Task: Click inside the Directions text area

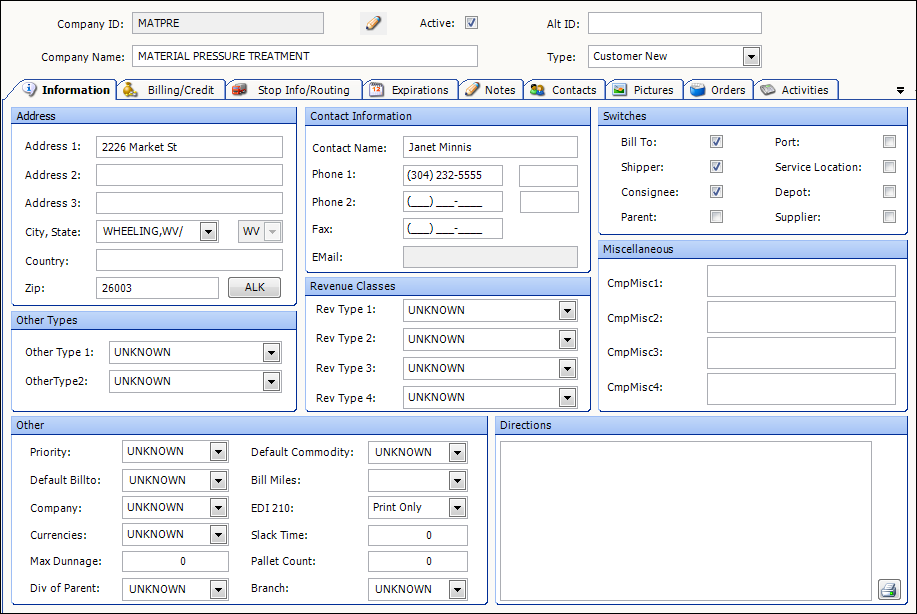Action: coord(685,520)
